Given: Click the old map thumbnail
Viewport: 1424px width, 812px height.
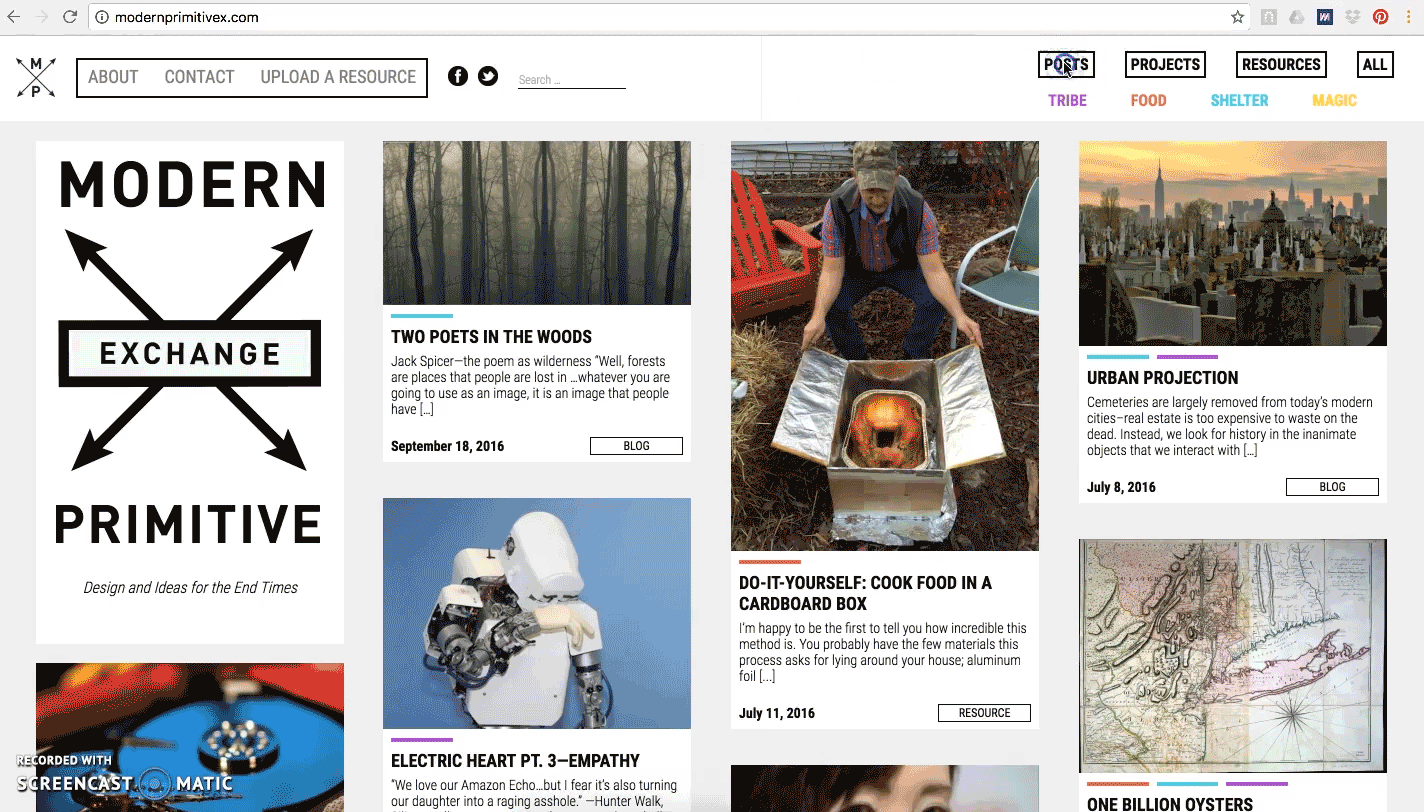Looking at the screenshot, I should pos(1233,656).
